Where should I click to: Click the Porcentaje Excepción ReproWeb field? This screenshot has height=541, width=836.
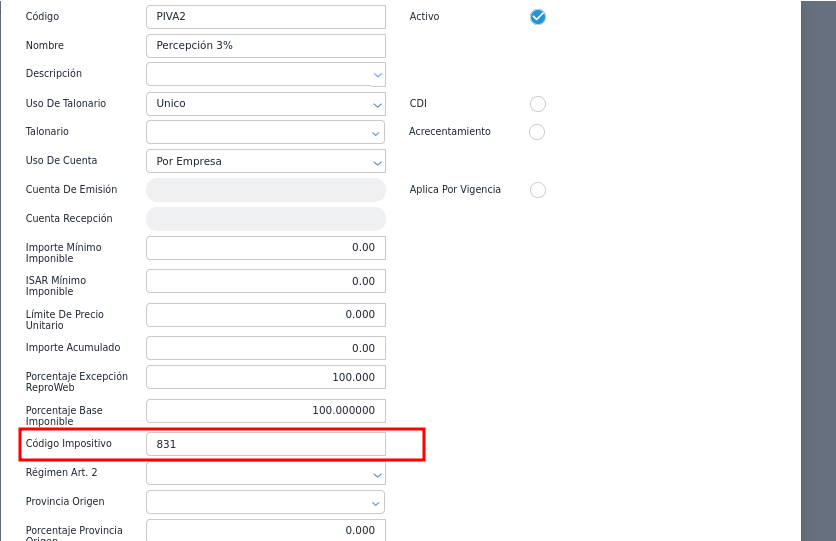point(265,377)
